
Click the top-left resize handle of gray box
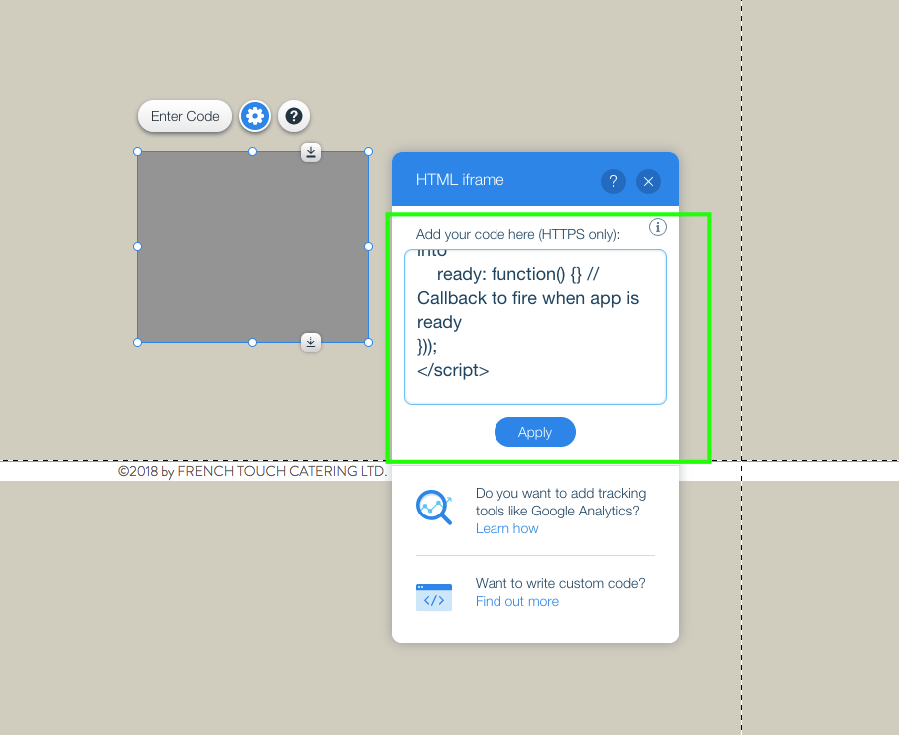pyautogui.click(x=138, y=152)
